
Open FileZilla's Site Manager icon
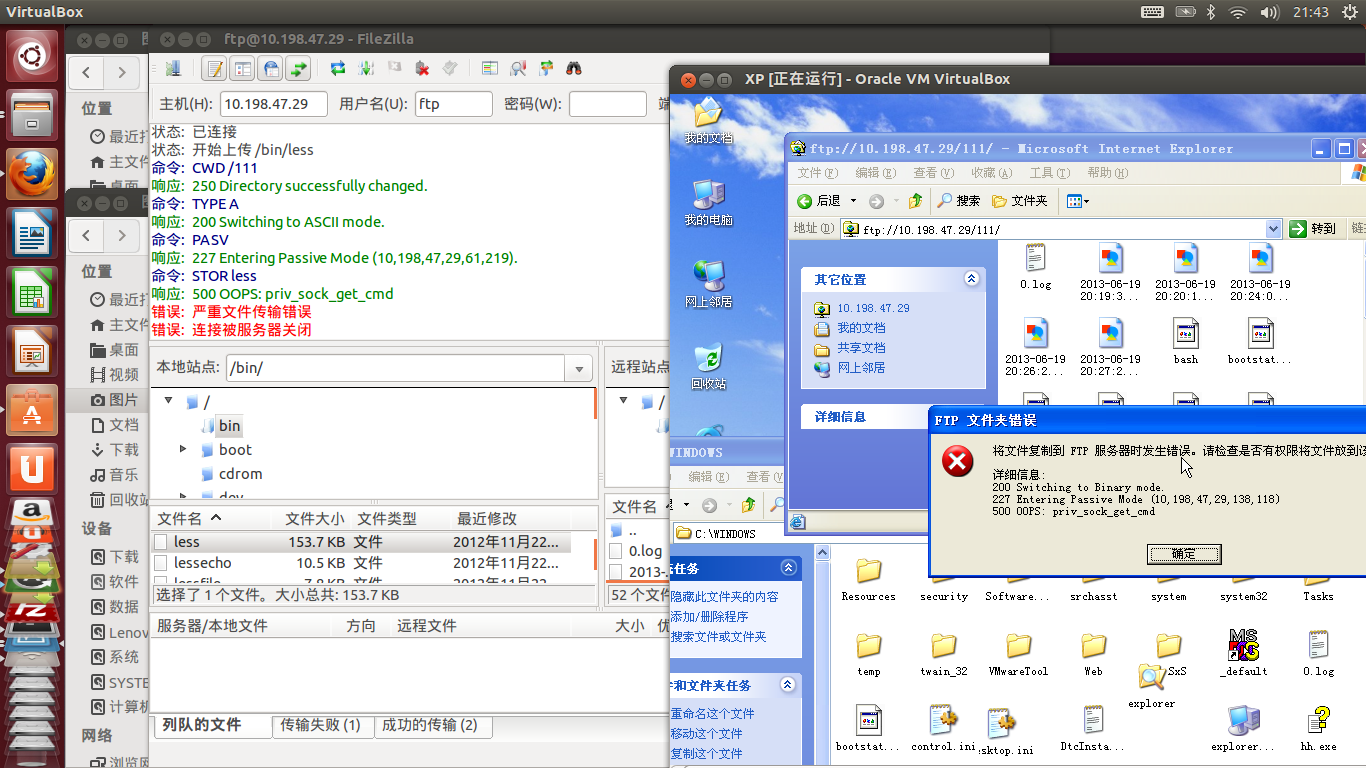point(173,69)
